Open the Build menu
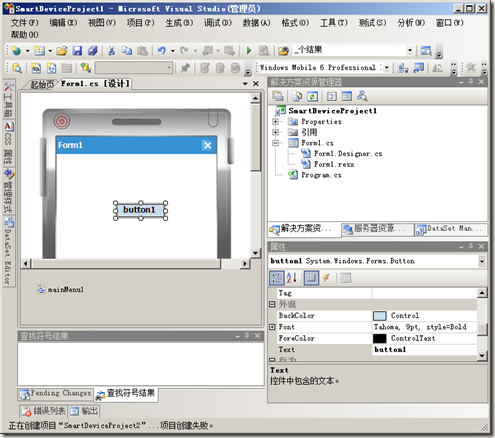Image resolution: width=495 pixels, height=438 pixels. pos(179,23)
